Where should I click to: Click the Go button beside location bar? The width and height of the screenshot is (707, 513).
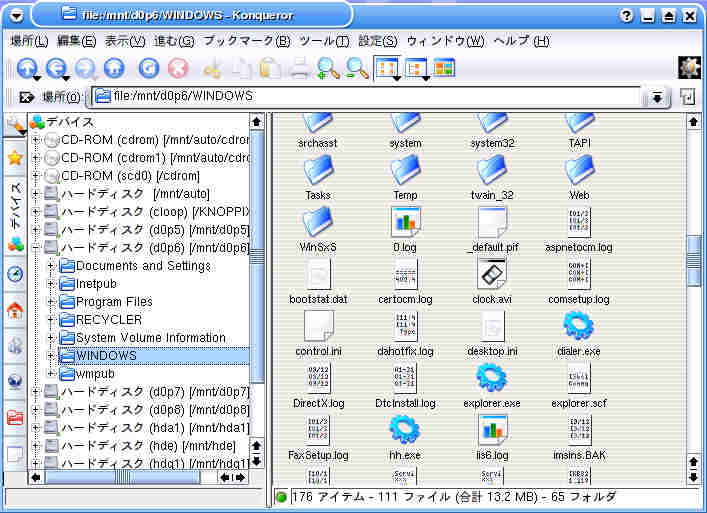coord(687,97)
